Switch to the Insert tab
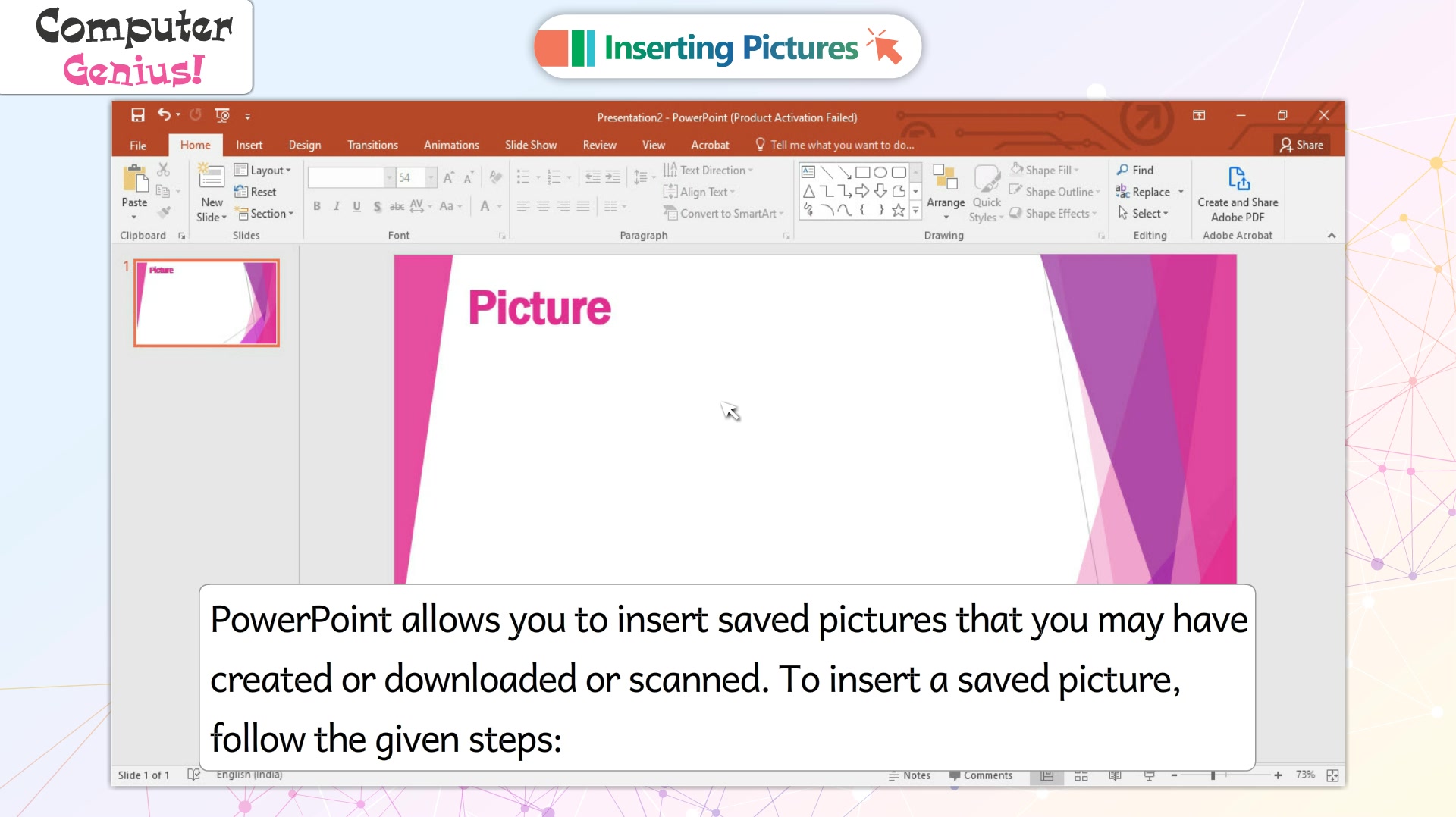 pyautogui.click(x=249, y=145)
